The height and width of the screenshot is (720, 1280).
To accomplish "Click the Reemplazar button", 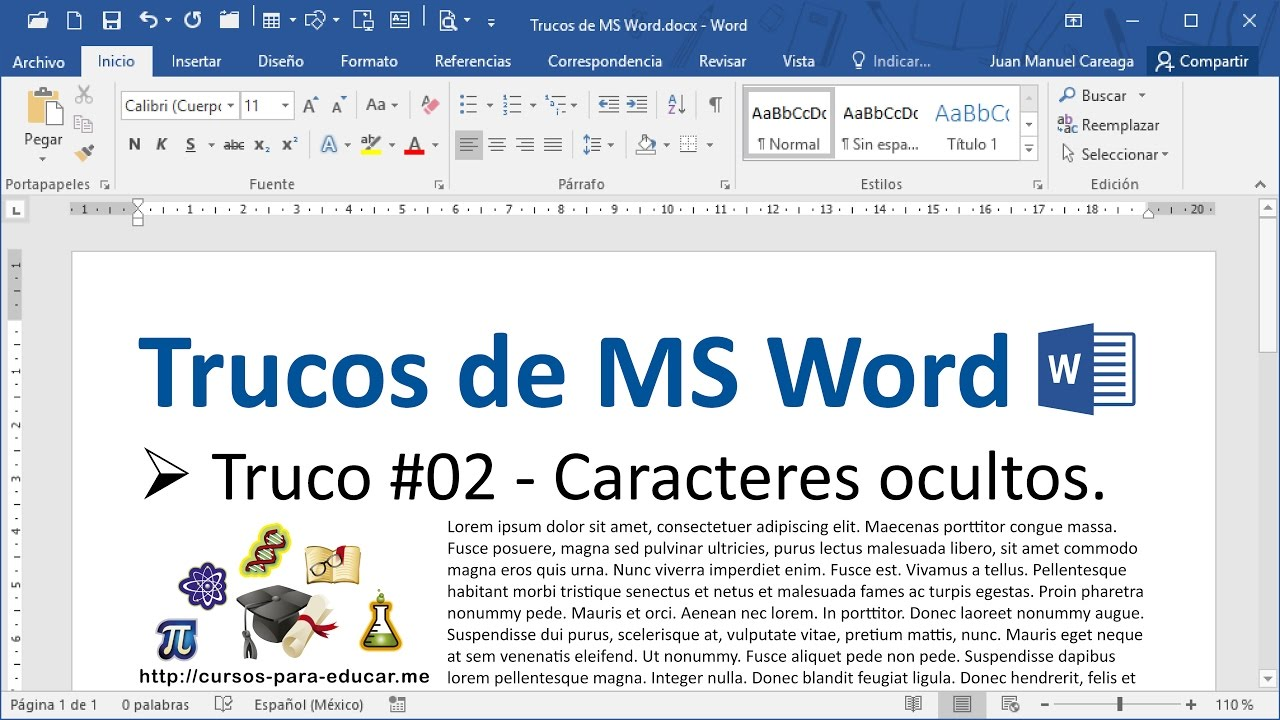I will pyautogui.click(x=1109, y=125).
